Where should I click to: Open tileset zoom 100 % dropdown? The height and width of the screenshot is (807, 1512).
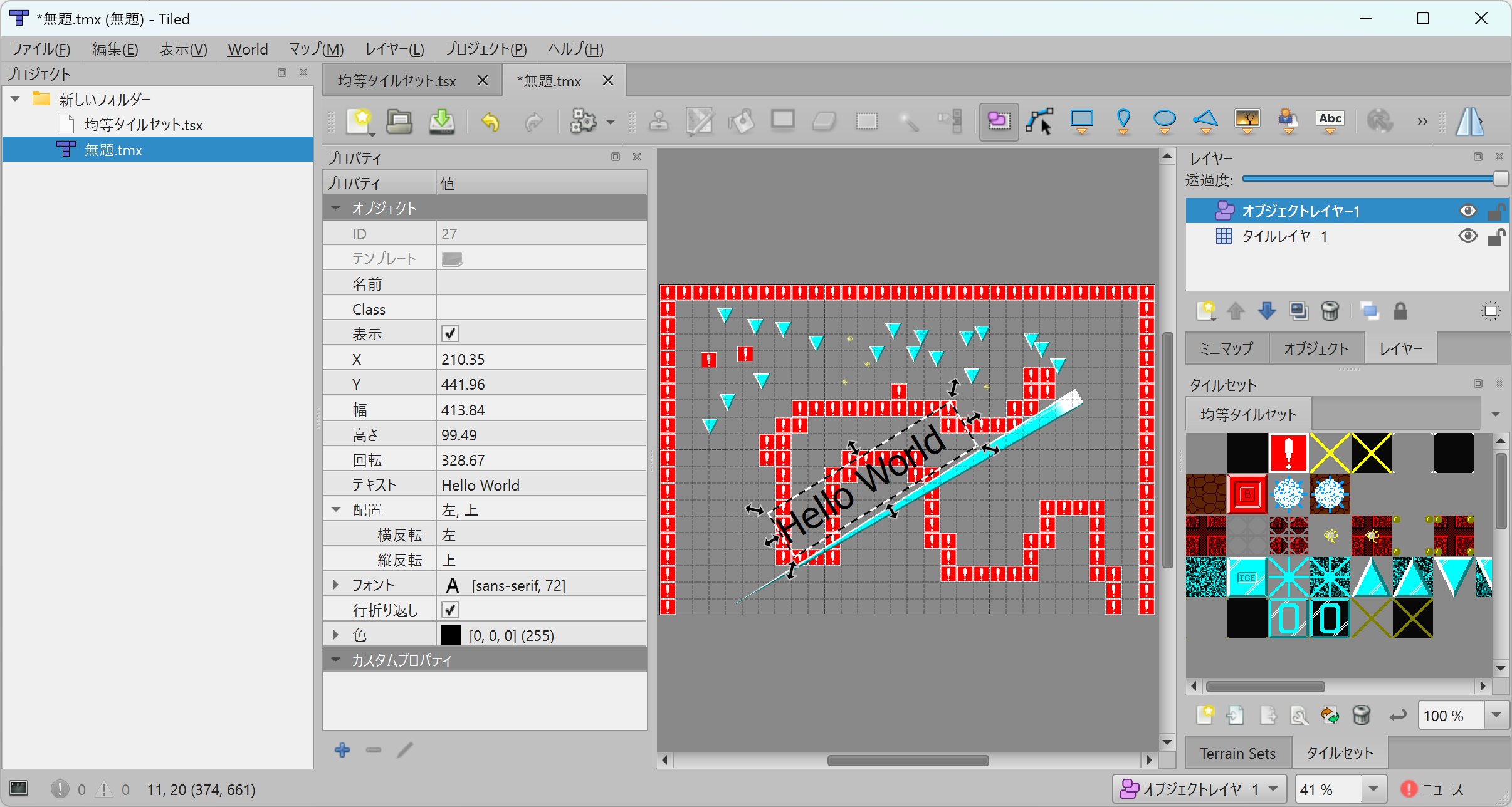pyautogui.click(x=1496, y=716)
